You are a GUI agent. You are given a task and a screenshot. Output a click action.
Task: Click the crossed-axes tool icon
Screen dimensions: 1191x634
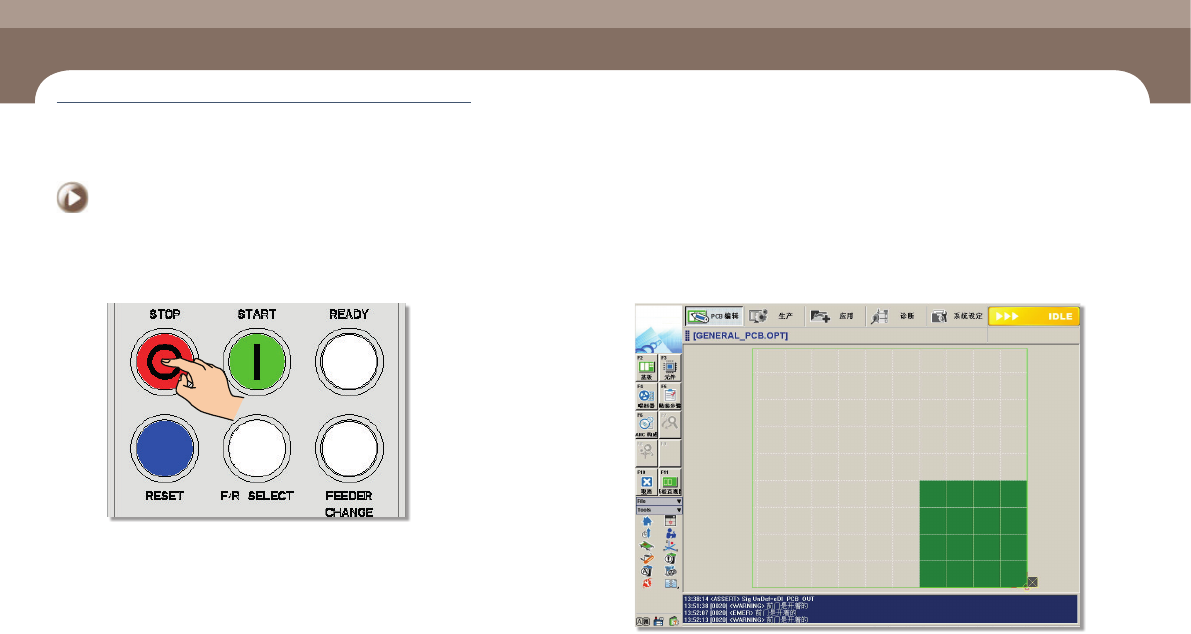670,546
